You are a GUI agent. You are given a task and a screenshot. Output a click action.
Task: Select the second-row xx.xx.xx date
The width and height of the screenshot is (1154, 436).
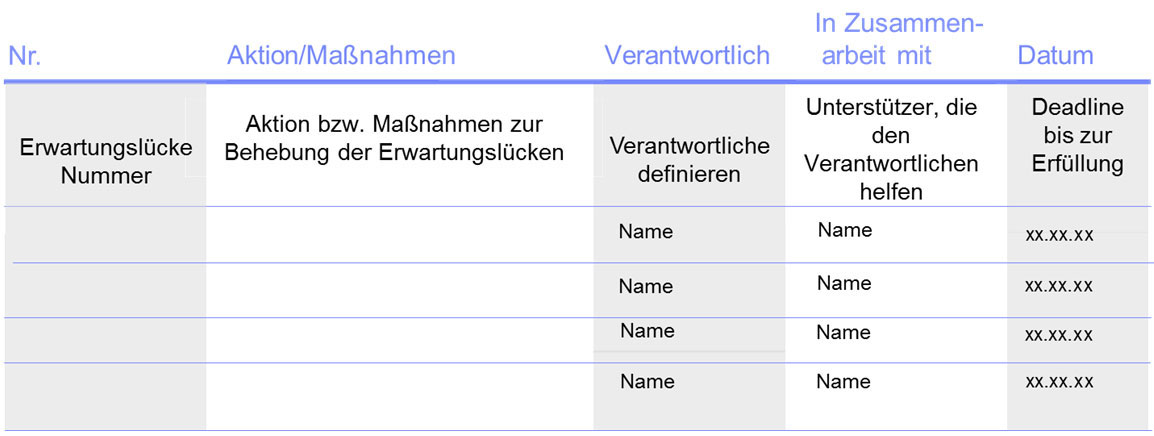click(x=1059, y=286)
